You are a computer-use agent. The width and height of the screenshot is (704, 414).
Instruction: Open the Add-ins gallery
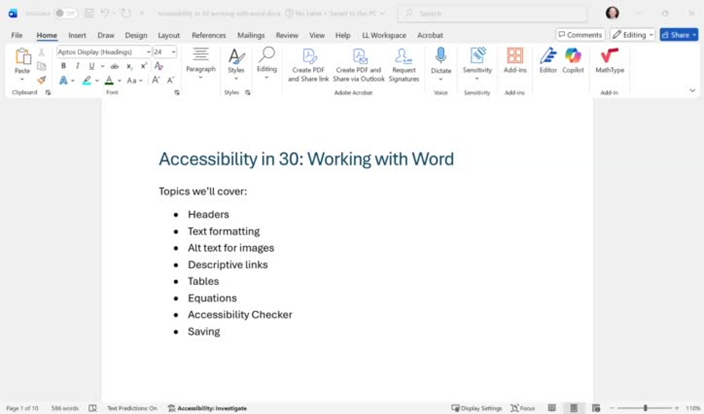[515, 61]
